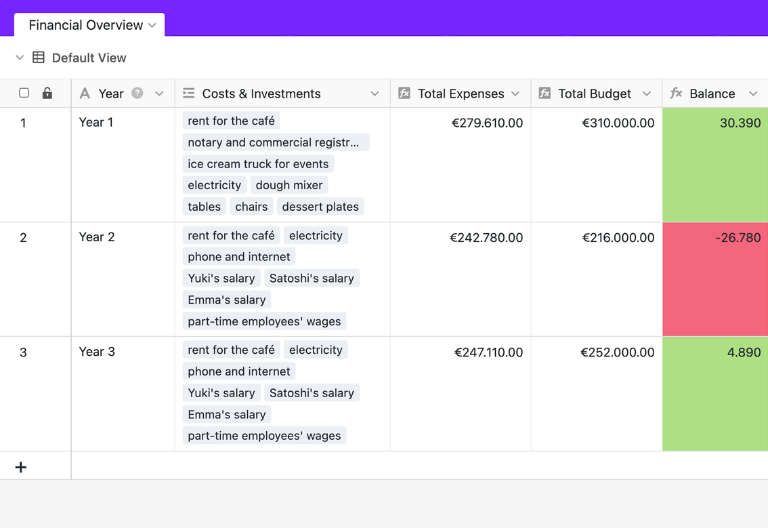
Task: Open the 'Satoshi's salary' tag in Year 2
Action: click(312, 278)
